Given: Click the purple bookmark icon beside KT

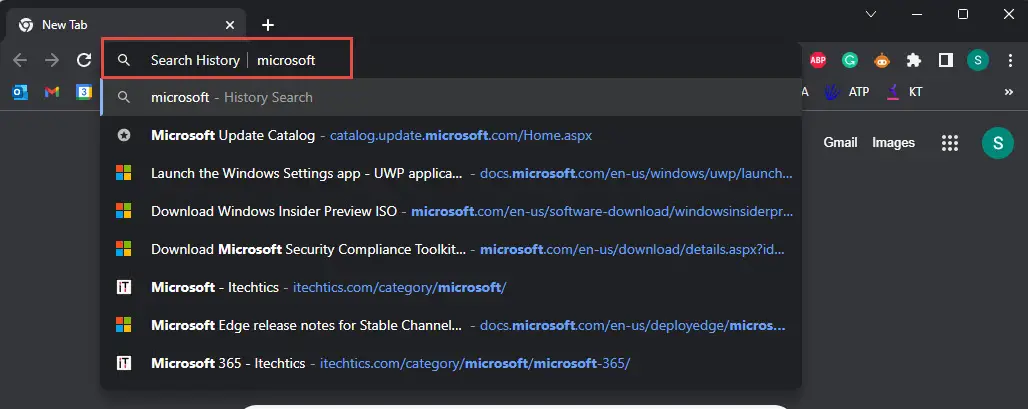Looking at the screenshot, I should (x=892, y=92).
